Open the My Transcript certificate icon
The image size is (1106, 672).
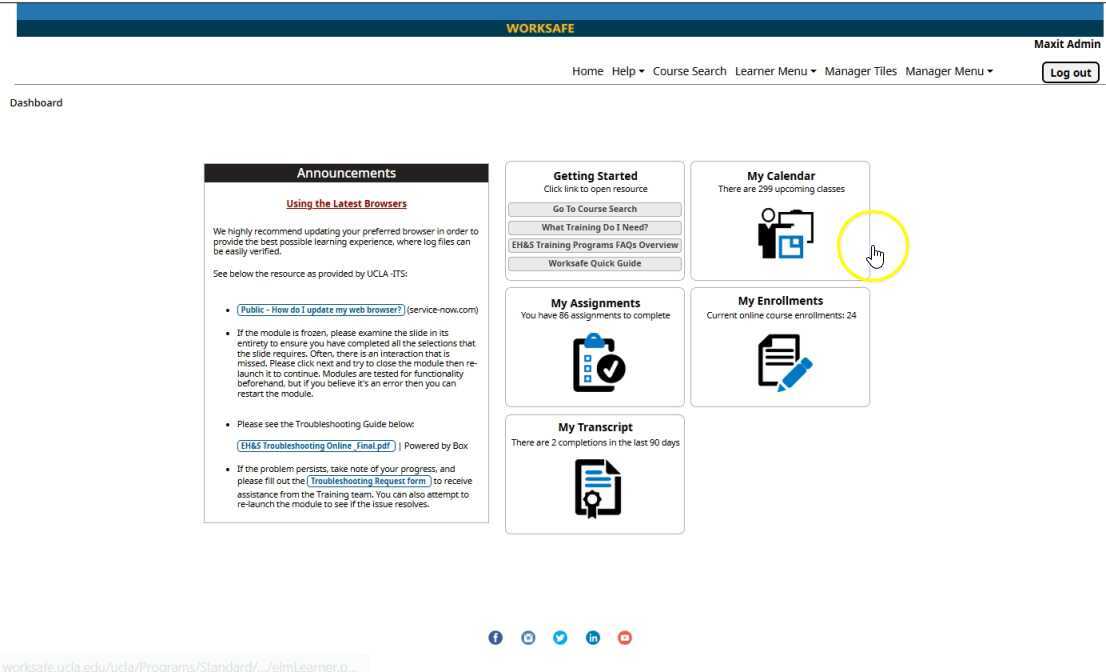tap(597, 488)
